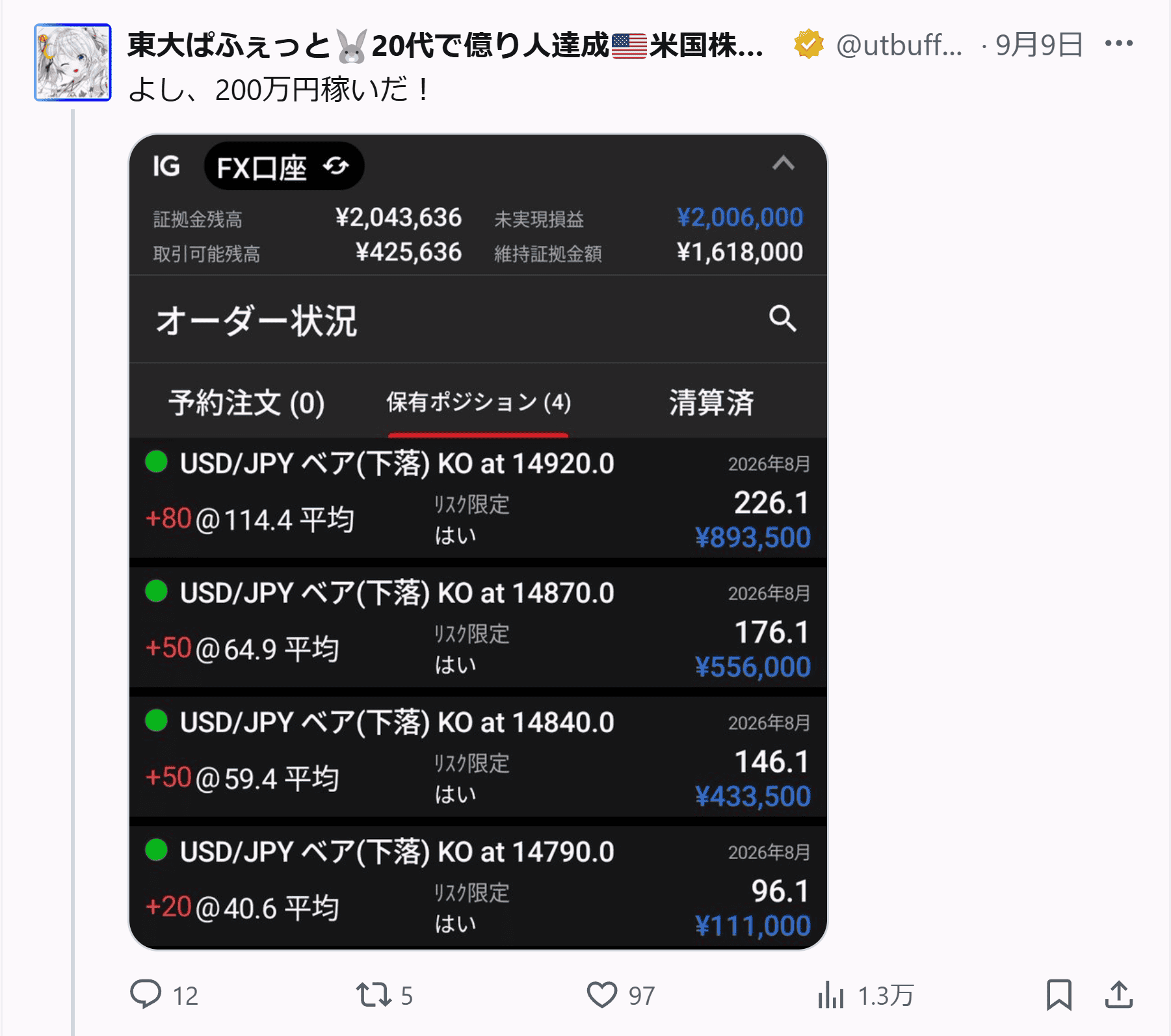
Task: Select the 保有ポジション (4) tab
Action: pyautogui.click(x=479, y=403)
